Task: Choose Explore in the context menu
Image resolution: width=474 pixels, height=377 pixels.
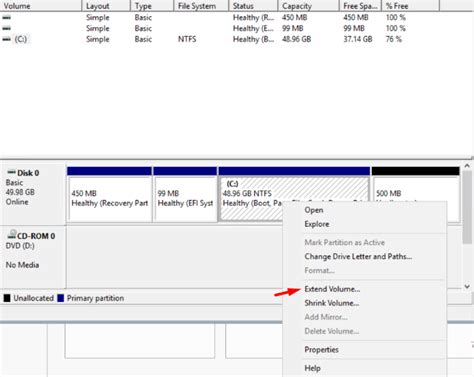Action: tap(317, 224)
